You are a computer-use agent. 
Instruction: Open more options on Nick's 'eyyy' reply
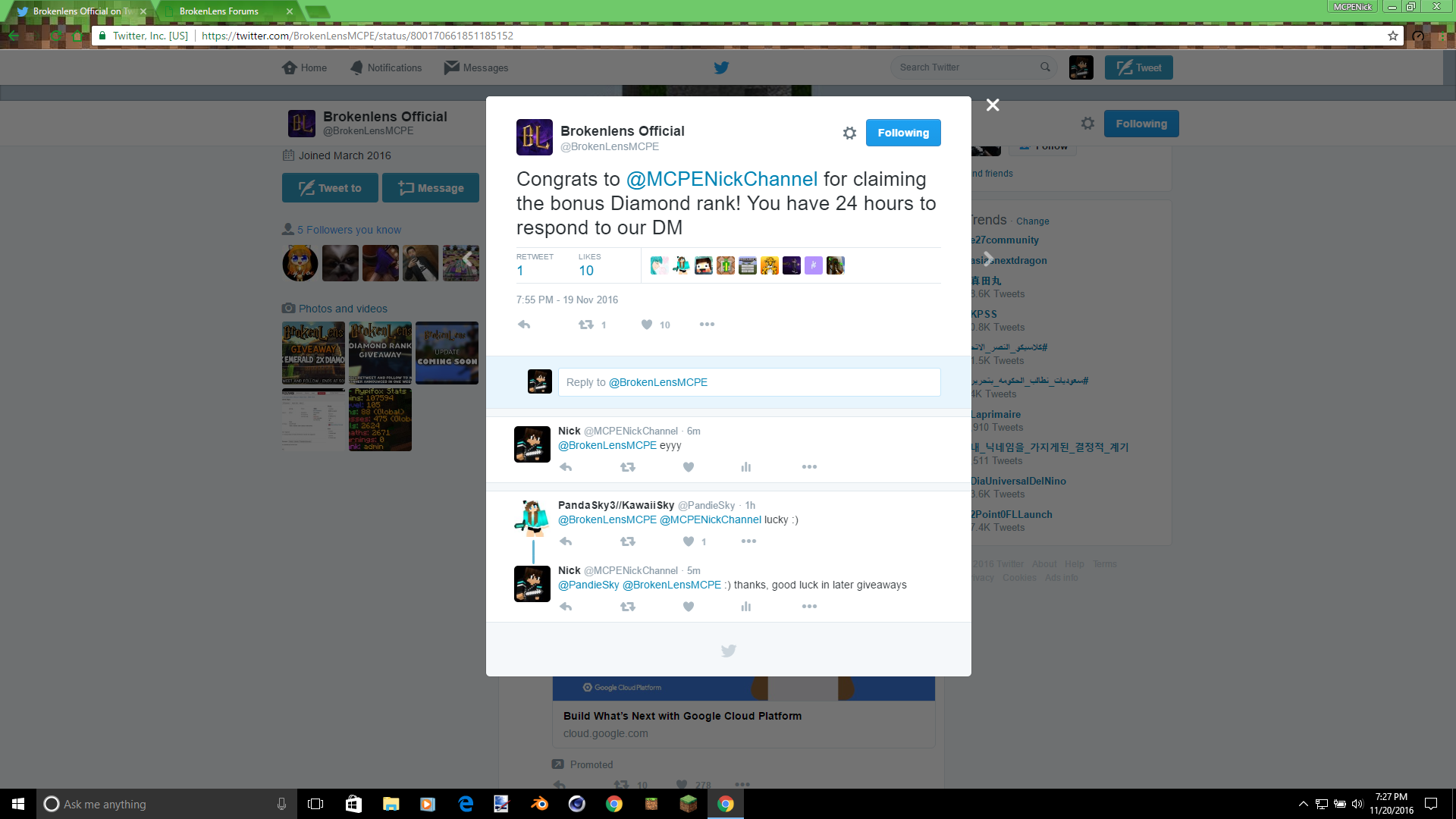(809, 467)
